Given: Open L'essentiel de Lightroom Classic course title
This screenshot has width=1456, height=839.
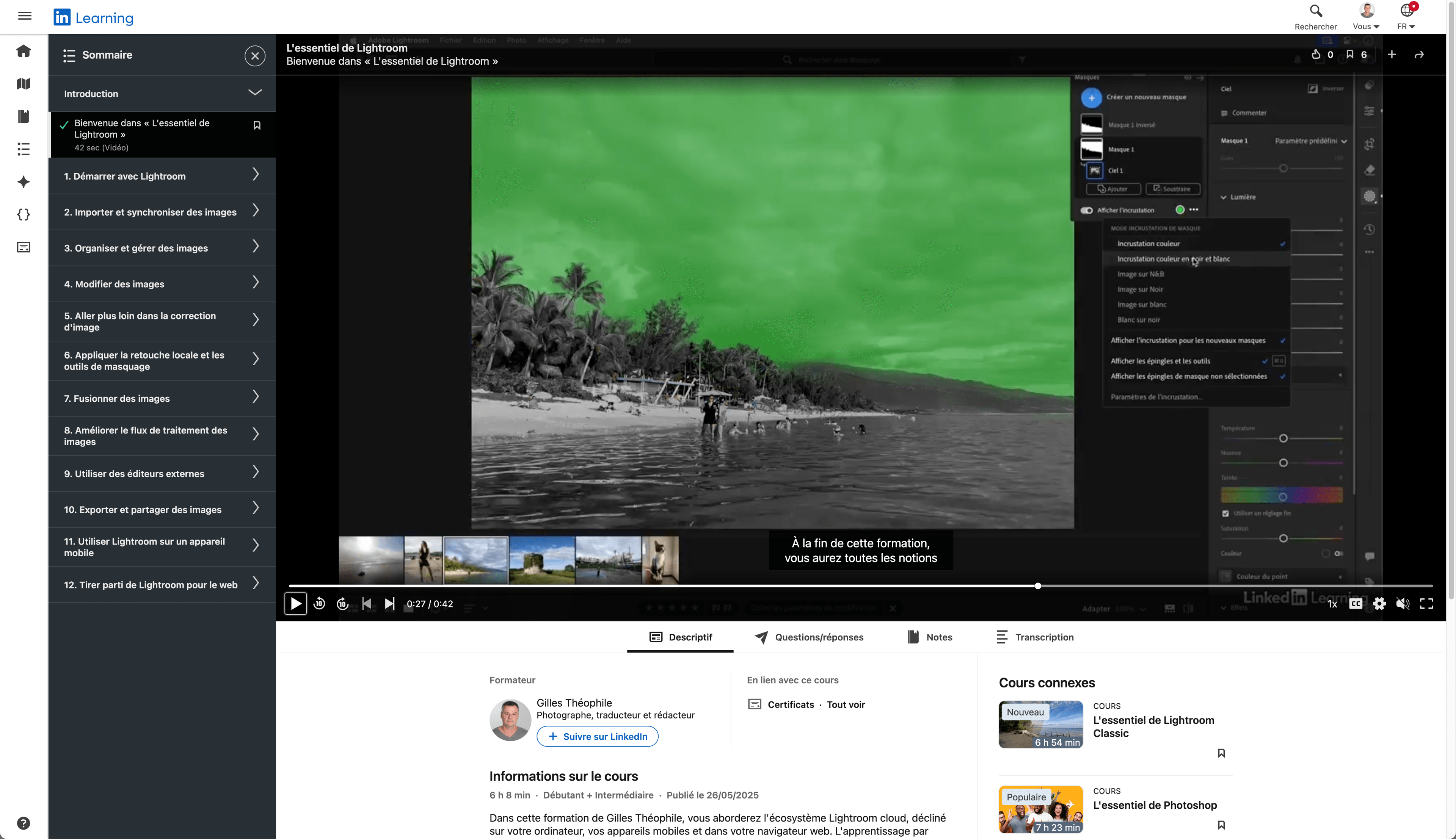Looking at the screenshot, I should pyautogui.click(x=1153, y=726).
